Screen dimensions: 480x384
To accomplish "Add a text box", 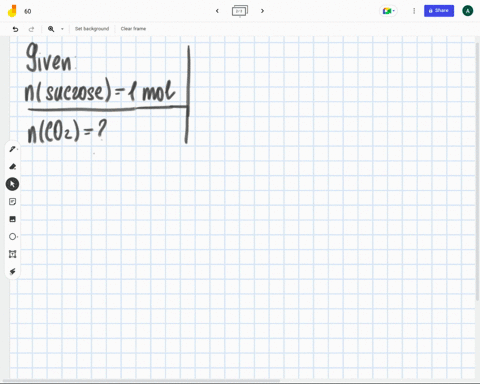I will 12,254.
